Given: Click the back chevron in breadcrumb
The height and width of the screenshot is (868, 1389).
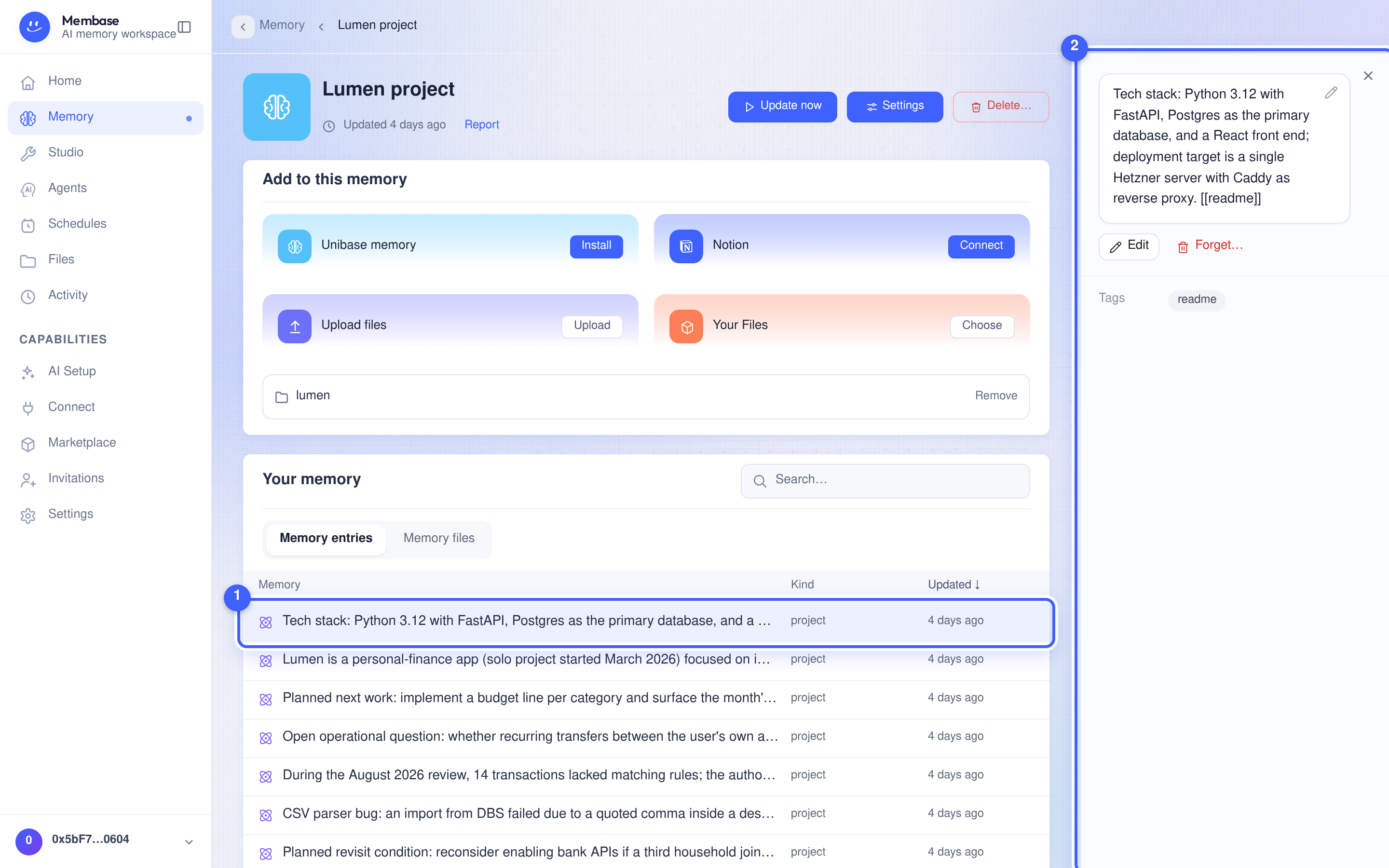Looking at the screenshot, I should tap(243, 27).
